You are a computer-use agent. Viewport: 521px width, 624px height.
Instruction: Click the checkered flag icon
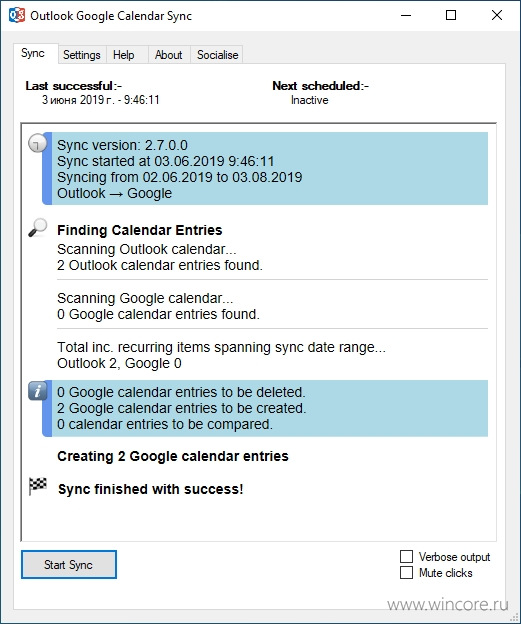click(x=38, y=486)
